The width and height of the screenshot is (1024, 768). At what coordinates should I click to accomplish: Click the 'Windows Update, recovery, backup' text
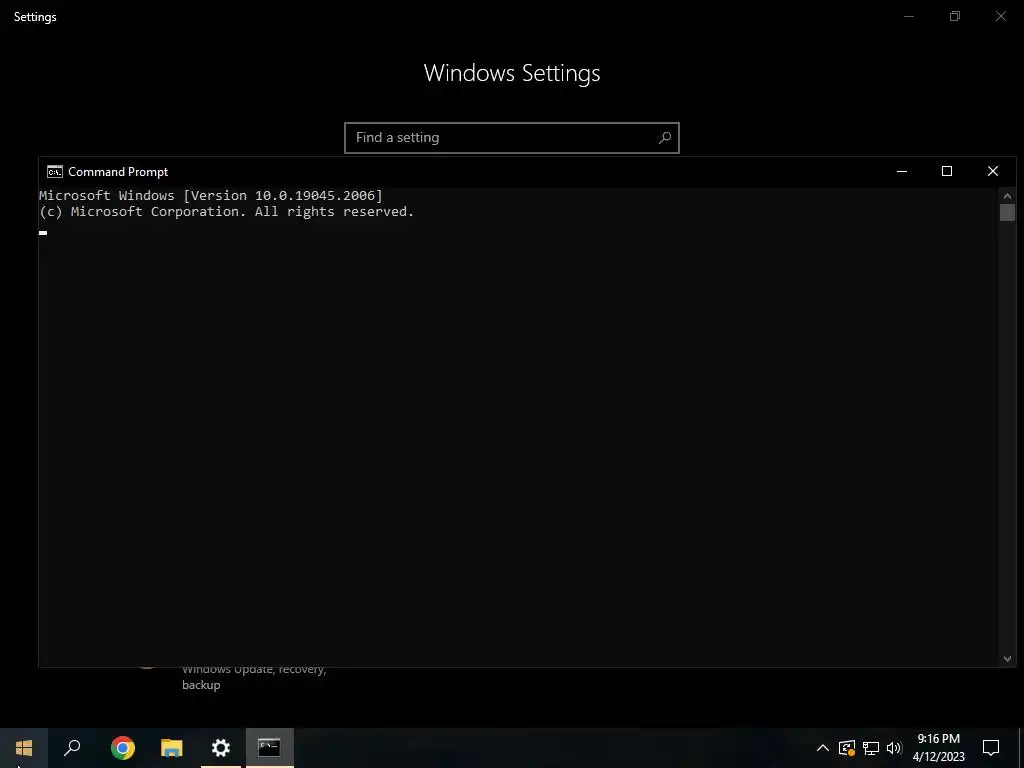pos(254,677)
